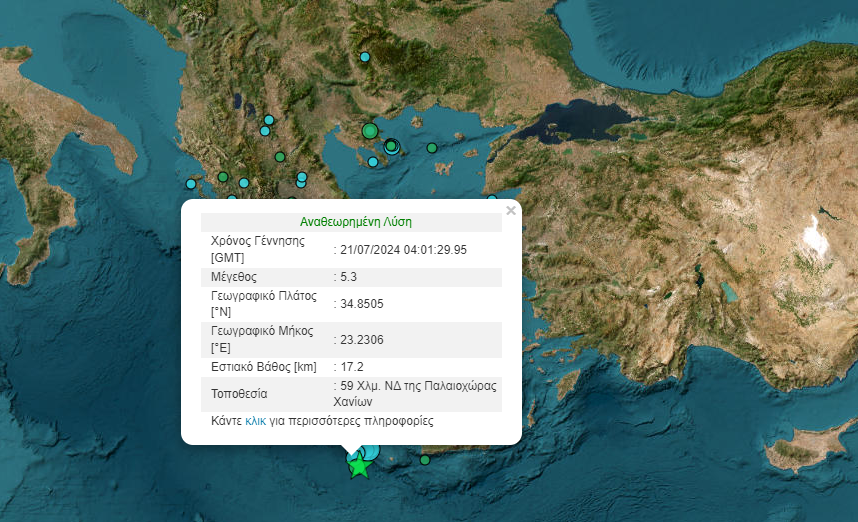The image size is (858, 522).
Task: Click the largest green circle marker near Thessaloniki
Action: click(370, 130)
